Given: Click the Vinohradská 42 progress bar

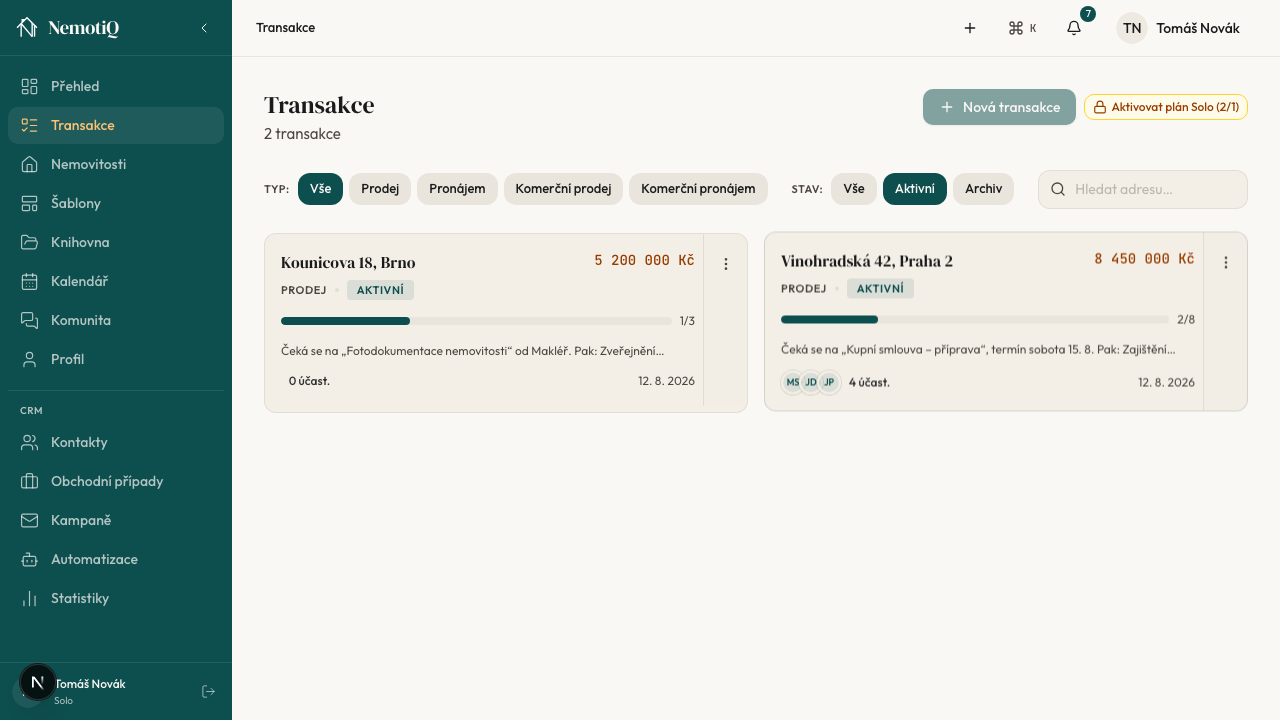Looking at the screenshot, I should [x=975, y=319].
